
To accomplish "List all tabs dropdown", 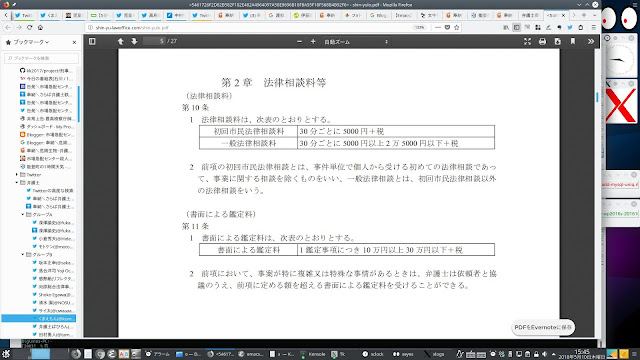I will (x=594, y=15).
